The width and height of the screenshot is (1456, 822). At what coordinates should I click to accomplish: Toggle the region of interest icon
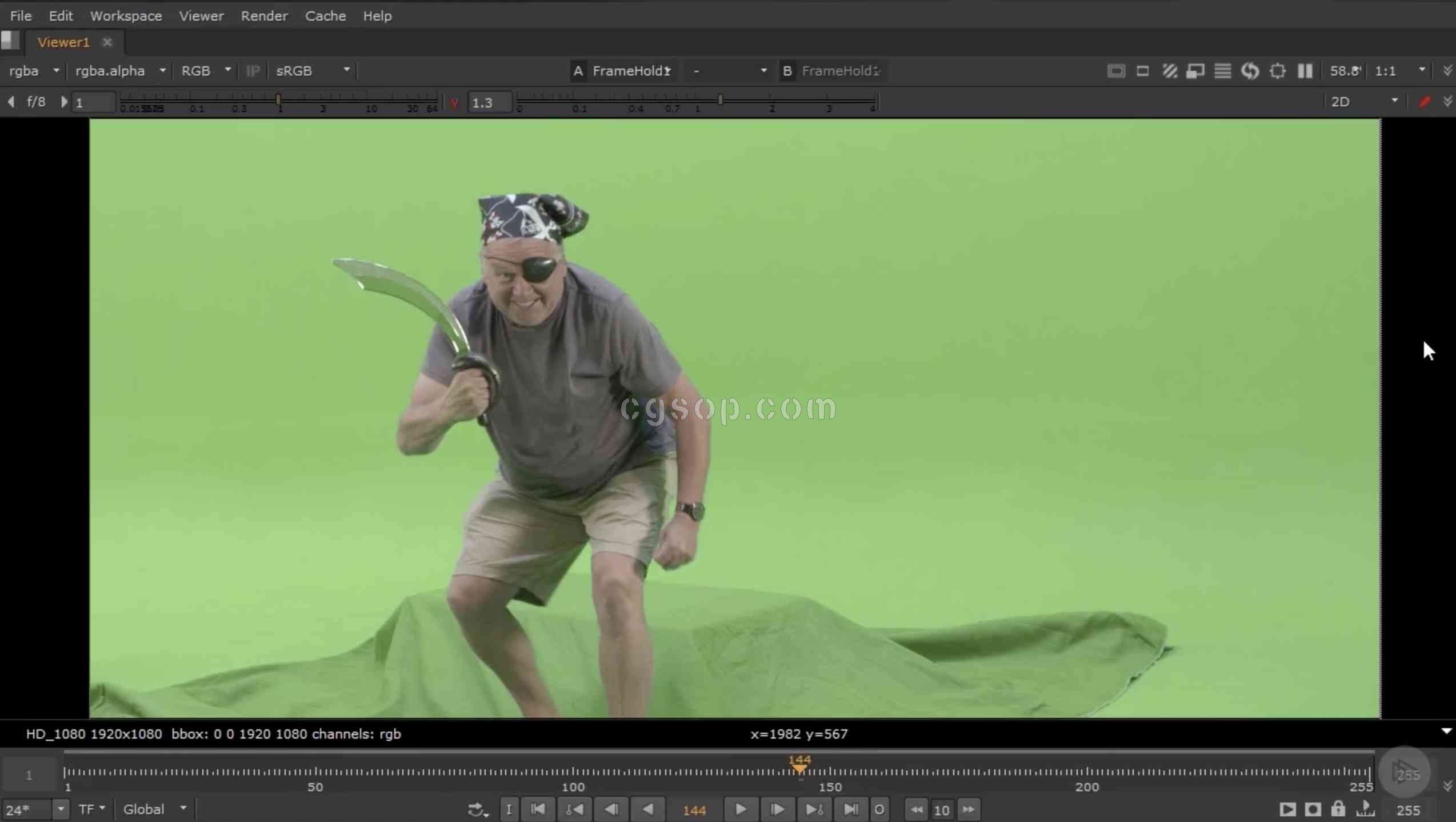pos(1277,71)
